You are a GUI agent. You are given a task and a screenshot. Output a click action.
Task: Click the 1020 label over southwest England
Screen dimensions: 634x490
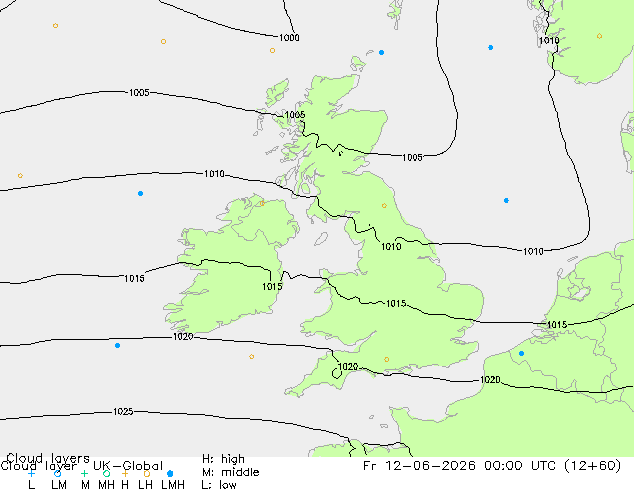[x=348, y=367]
